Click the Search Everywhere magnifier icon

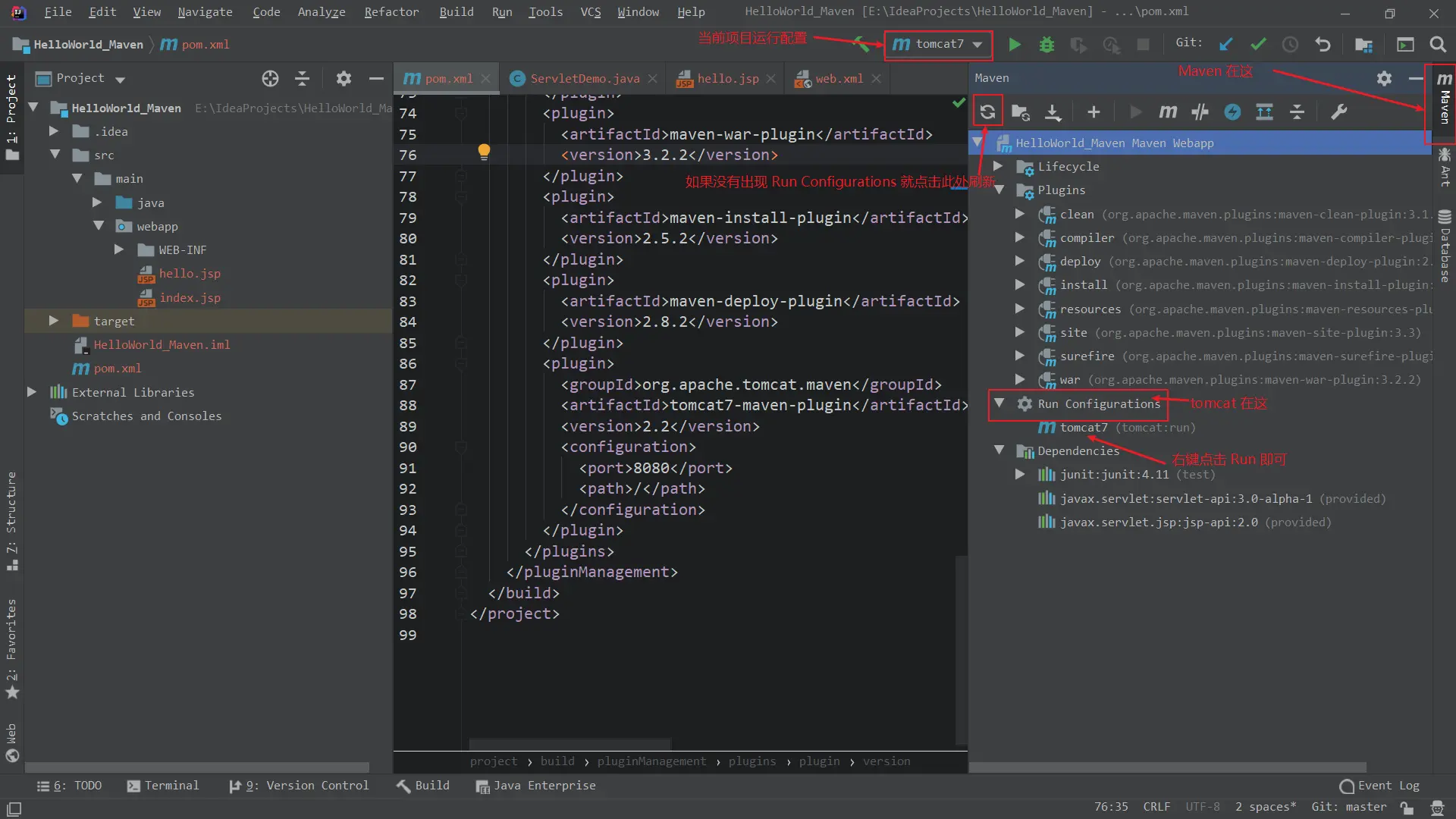coord(1437,45)
